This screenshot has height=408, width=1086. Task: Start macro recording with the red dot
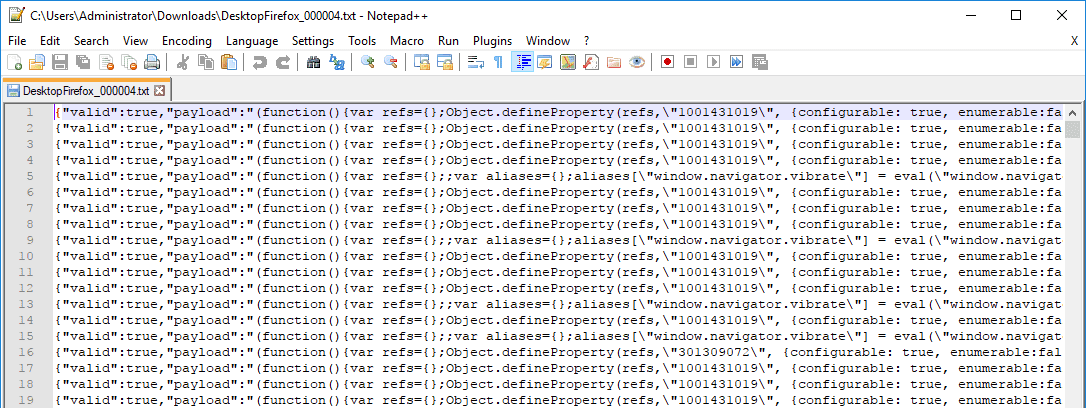(667, 62)
